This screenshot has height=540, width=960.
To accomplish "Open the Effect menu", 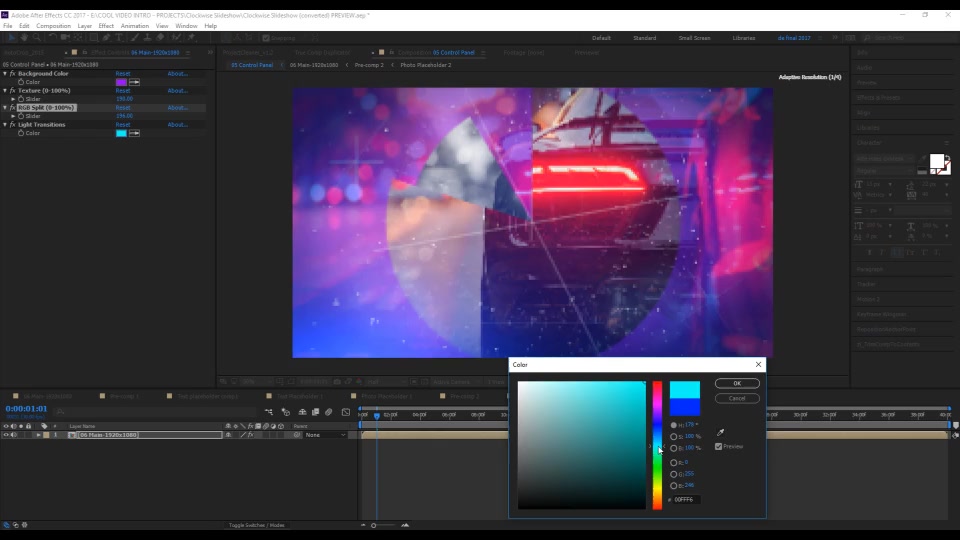I will 106,26.
